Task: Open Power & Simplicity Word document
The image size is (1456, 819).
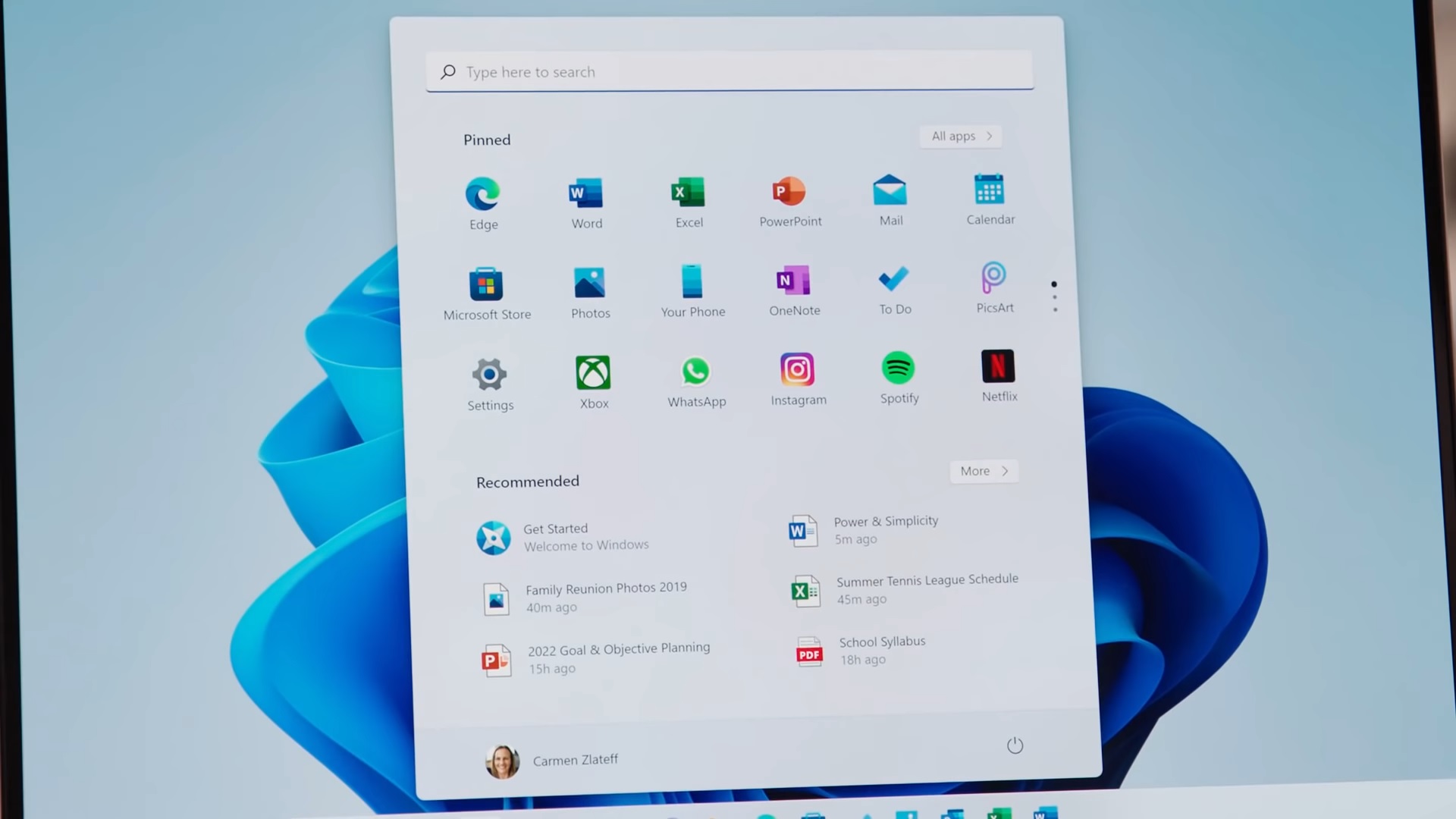Action: tap(863, 529)
